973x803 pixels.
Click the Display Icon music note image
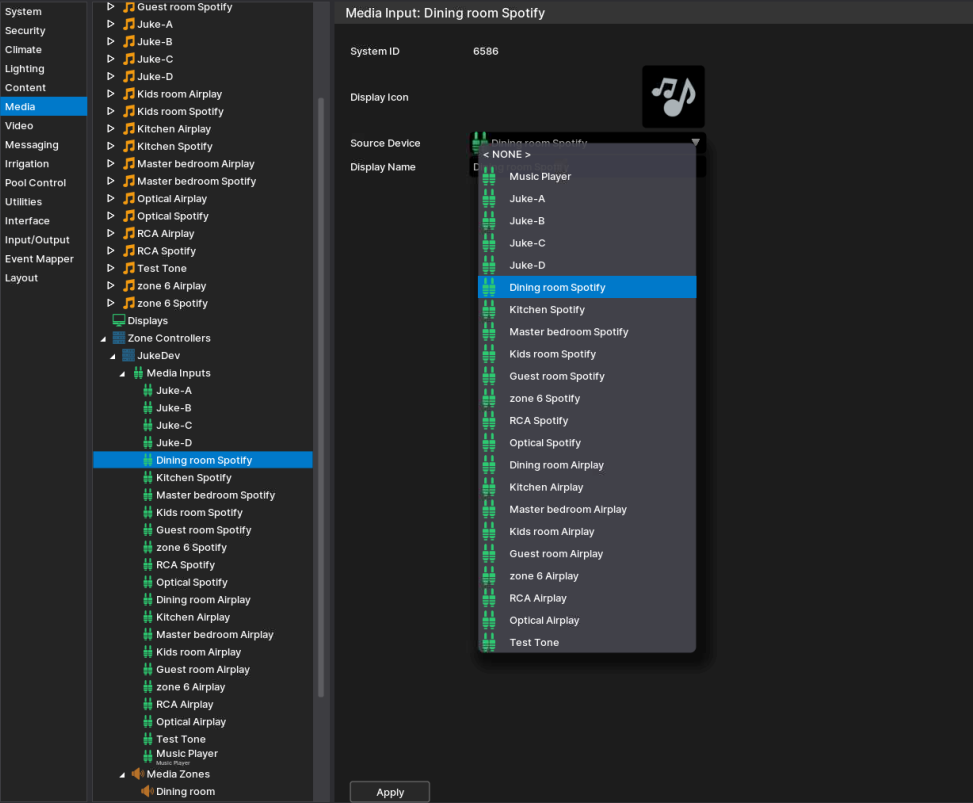673,97
